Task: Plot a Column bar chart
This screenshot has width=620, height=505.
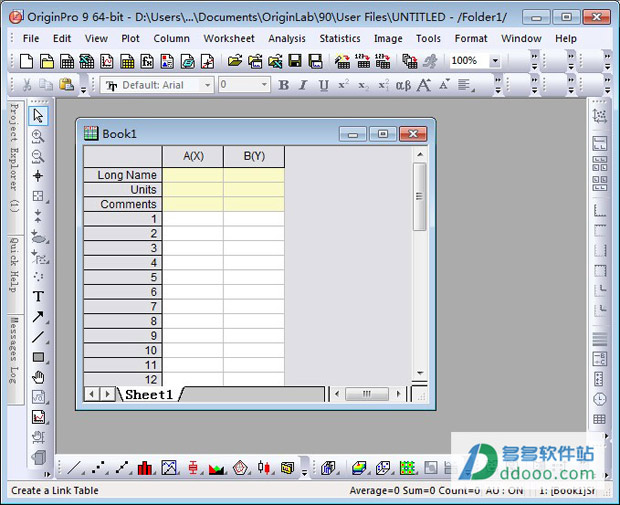Action: coord(145,468)
